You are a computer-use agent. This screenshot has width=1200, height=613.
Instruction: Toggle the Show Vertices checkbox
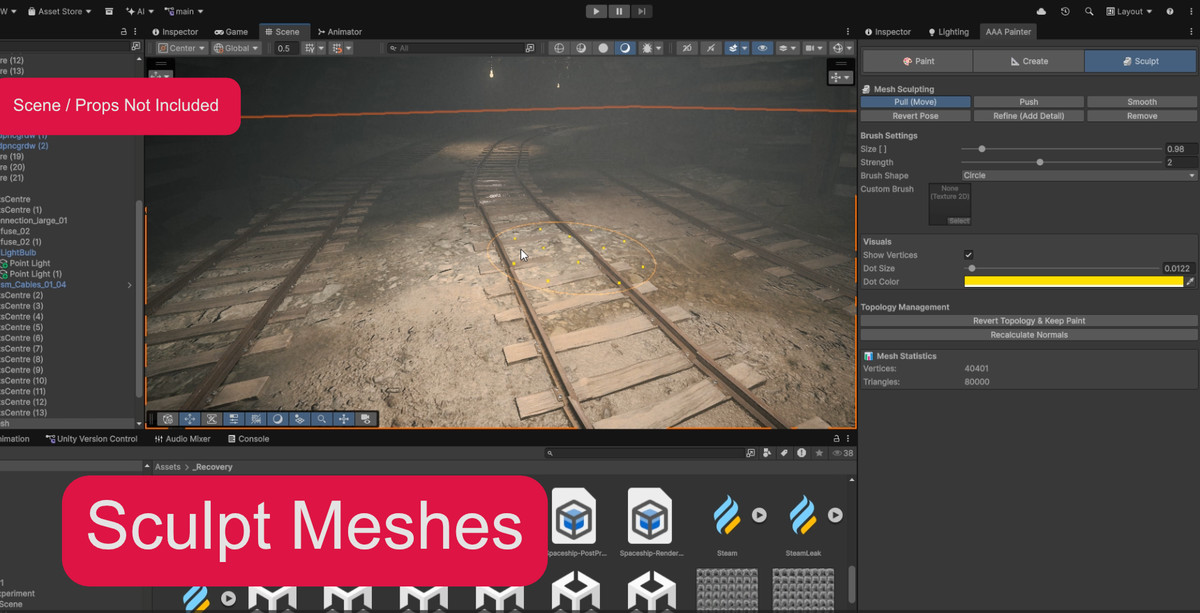pos(968,254)
